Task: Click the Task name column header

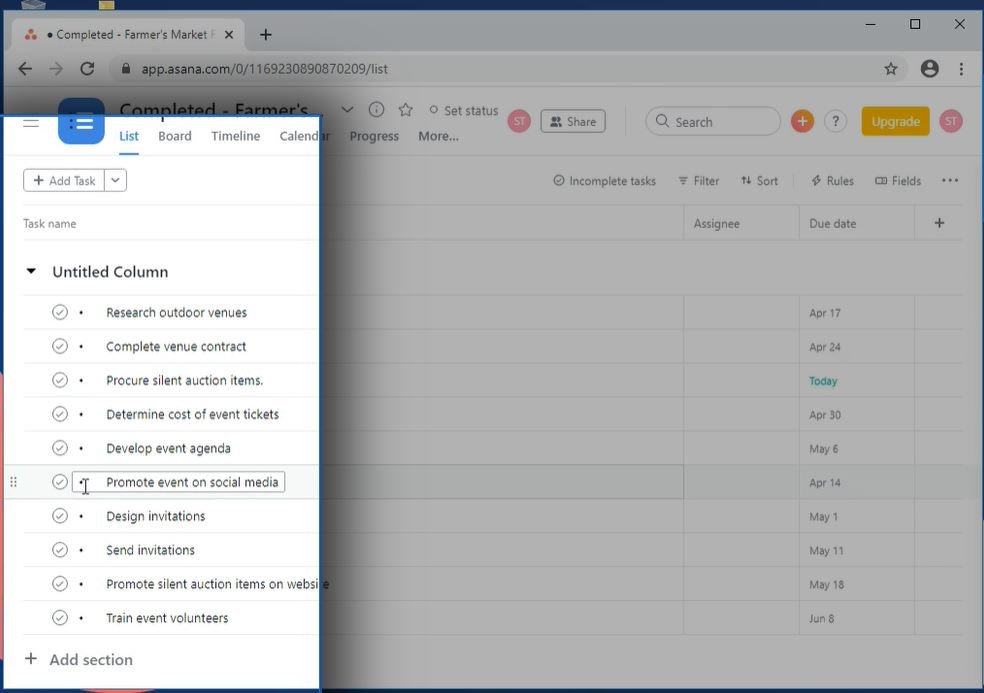Action: coord(50,223)
